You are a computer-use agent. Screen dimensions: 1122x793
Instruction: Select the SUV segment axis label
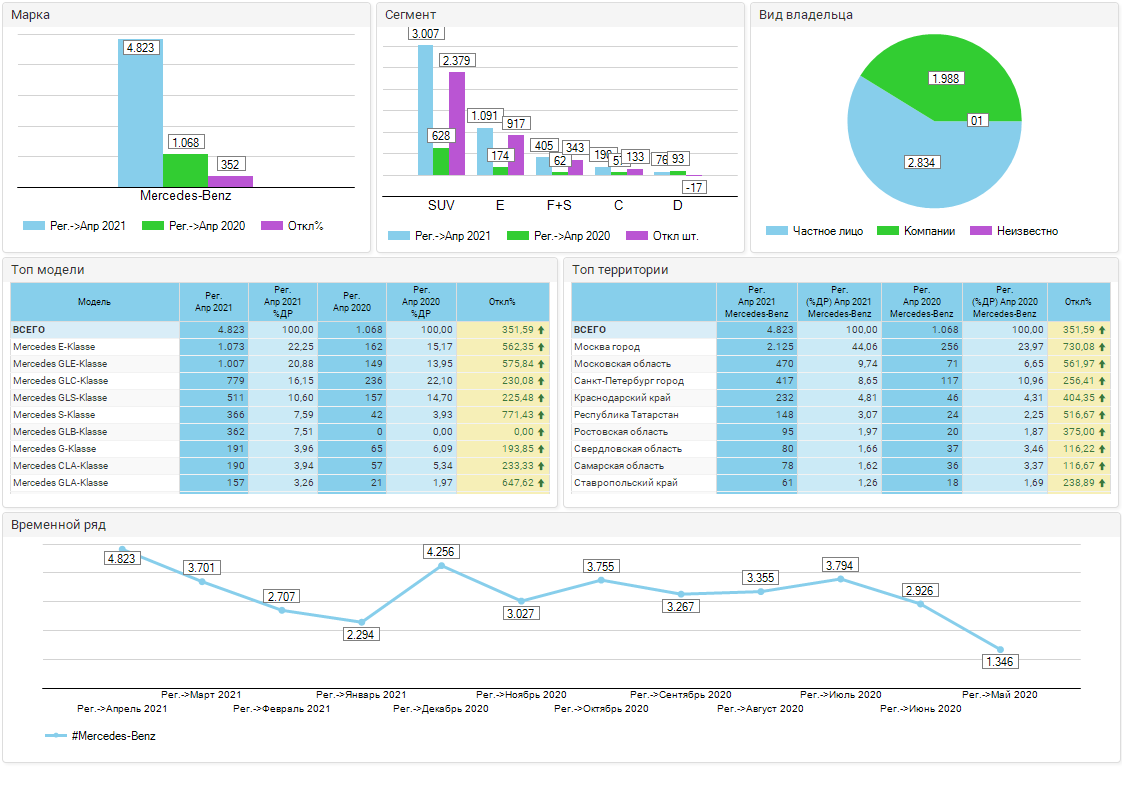click(x=440, y=205)
